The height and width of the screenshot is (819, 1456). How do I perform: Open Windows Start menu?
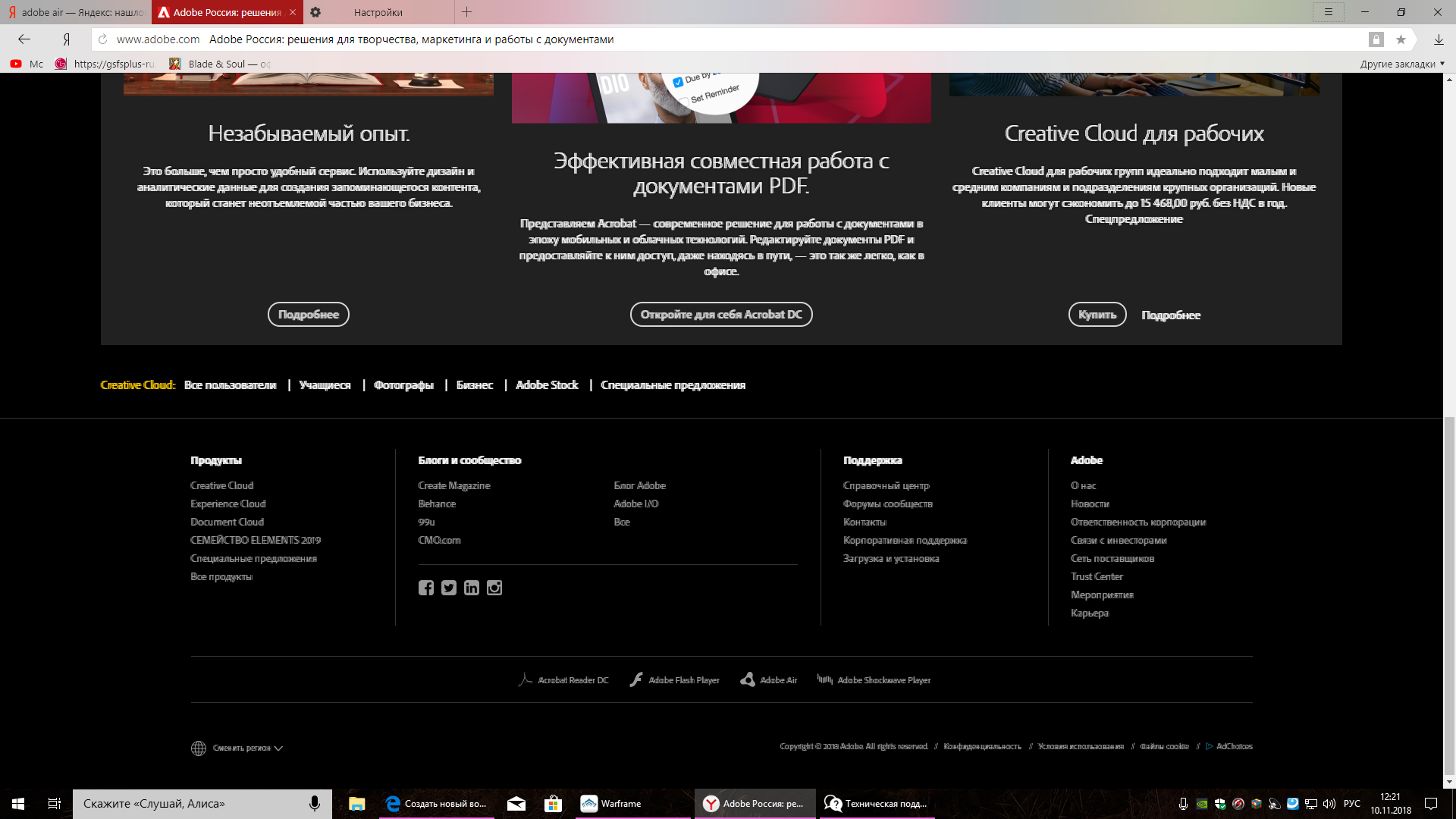(18, 804)
